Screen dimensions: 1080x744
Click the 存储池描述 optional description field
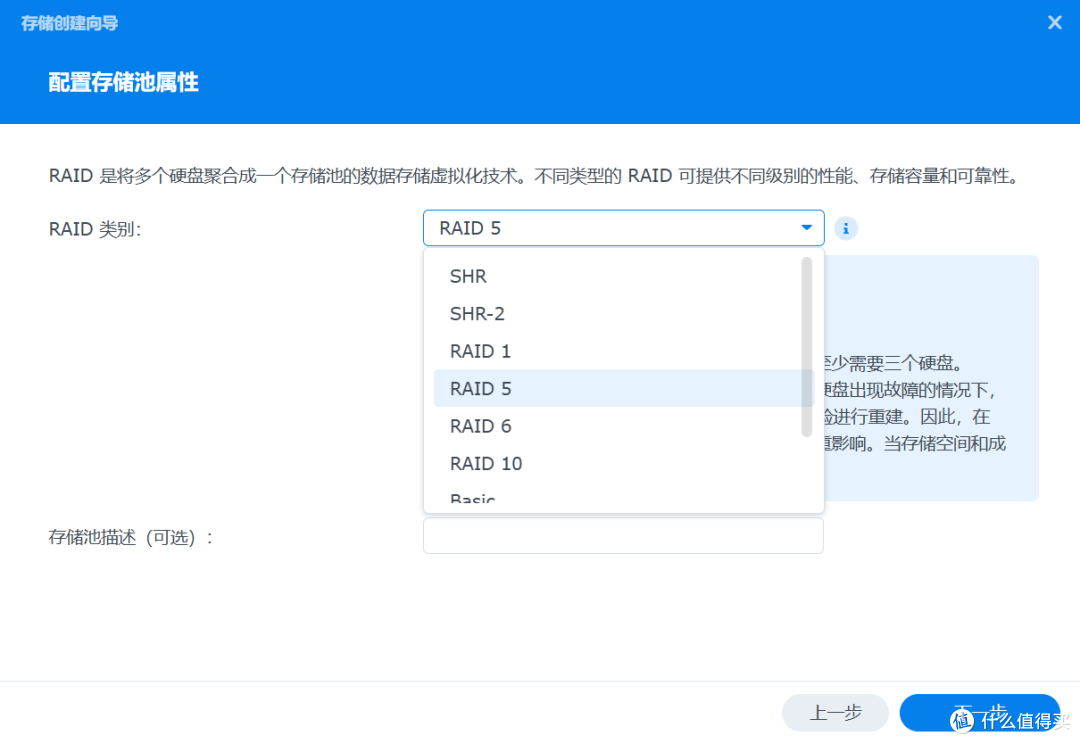[623, 536]
